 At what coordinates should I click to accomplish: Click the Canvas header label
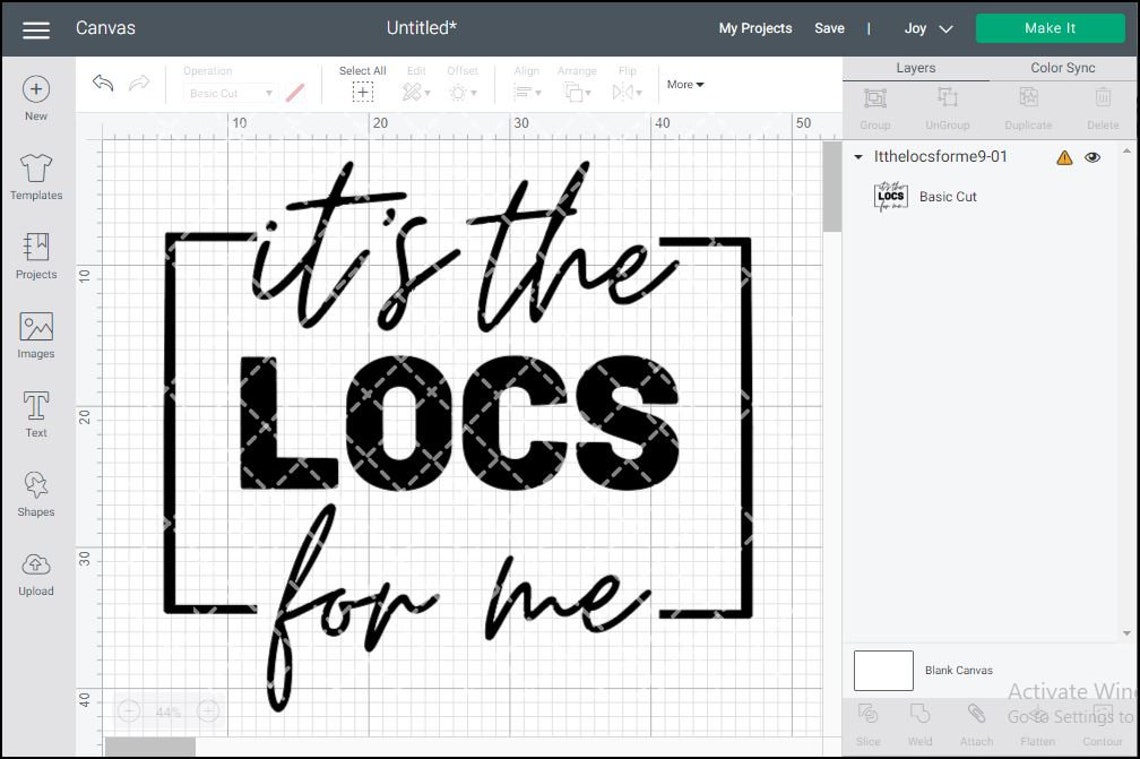105,28
